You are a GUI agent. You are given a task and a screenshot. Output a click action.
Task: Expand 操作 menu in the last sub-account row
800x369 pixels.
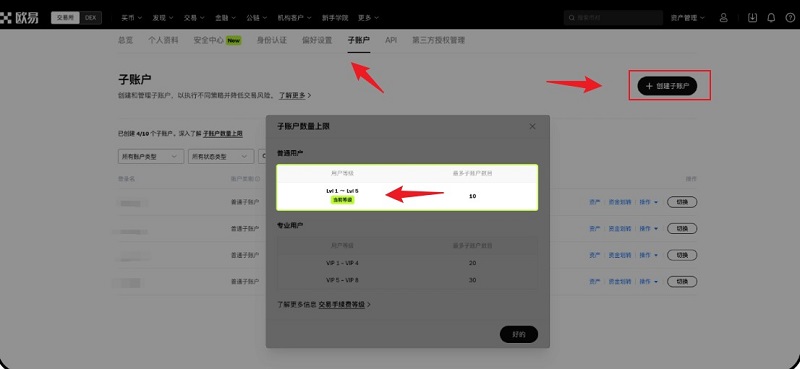648,281
